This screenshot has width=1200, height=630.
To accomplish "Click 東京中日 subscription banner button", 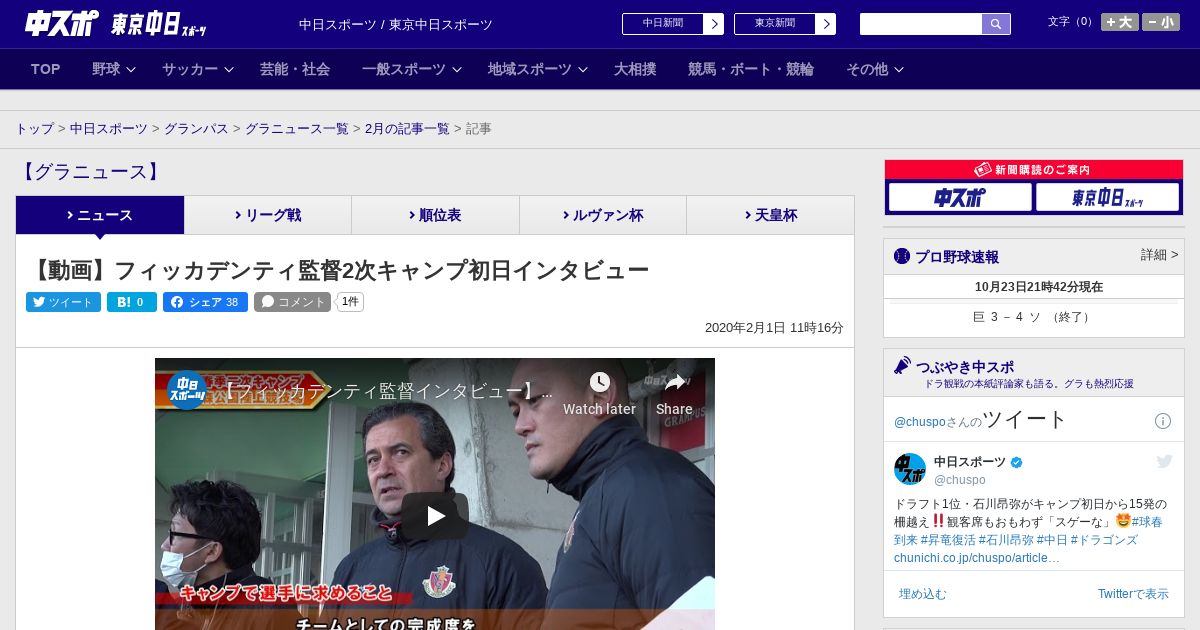I will point(1107,197).
